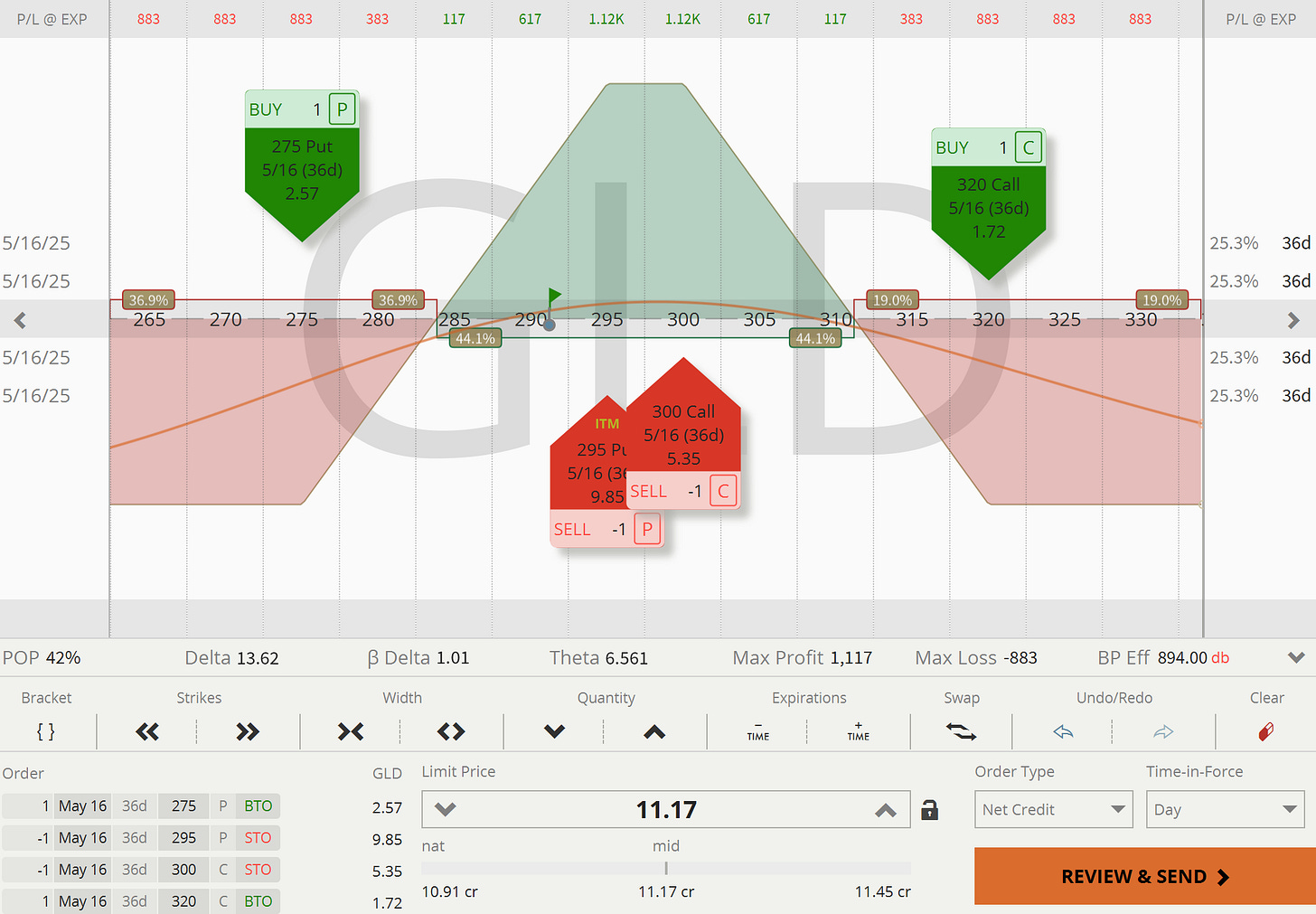Click STO on the 295 put row
The width and height of the screenshot is (1316, 914).
pyautogui.click(x=258, y=837)
